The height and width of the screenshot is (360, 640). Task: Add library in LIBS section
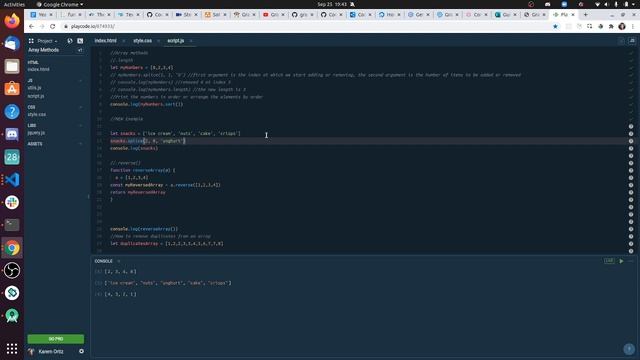[x=80, y=125]
